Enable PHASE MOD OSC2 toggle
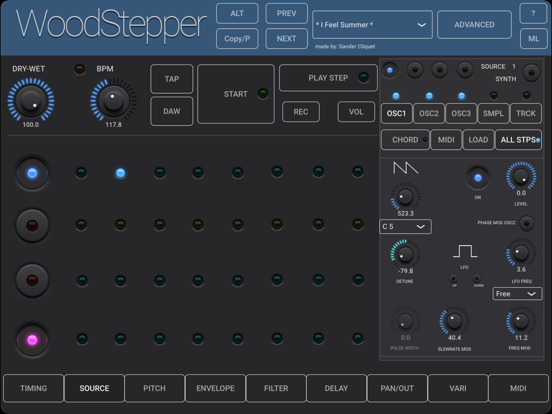552x414 pixels. (x=527, y=223)
